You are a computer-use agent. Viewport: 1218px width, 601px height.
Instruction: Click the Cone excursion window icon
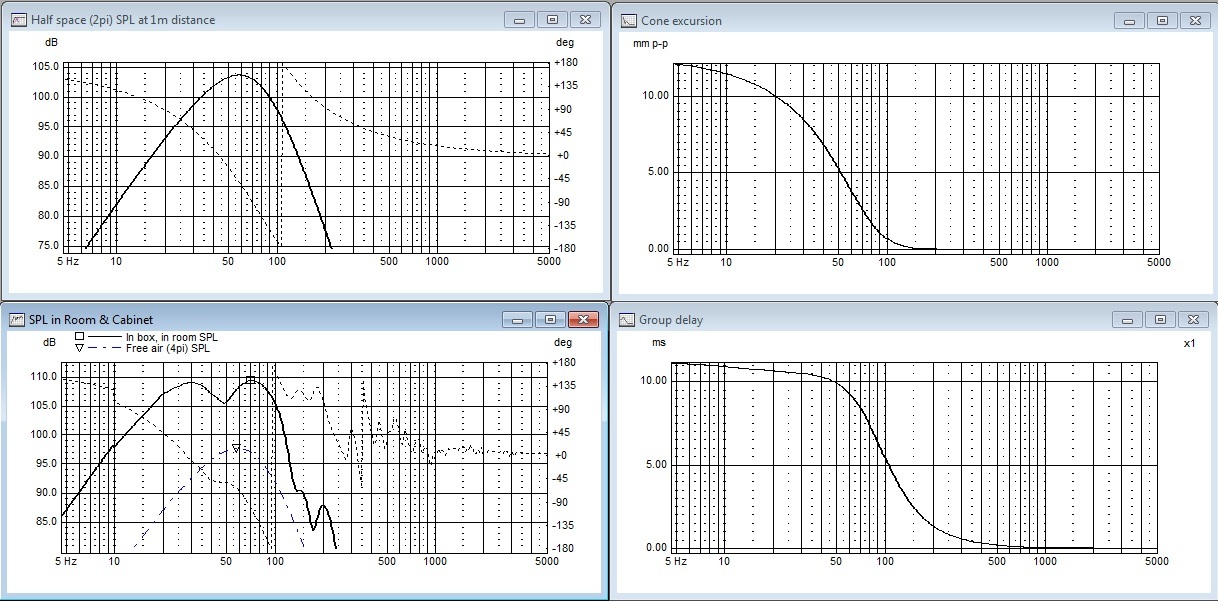coord(628,20)
